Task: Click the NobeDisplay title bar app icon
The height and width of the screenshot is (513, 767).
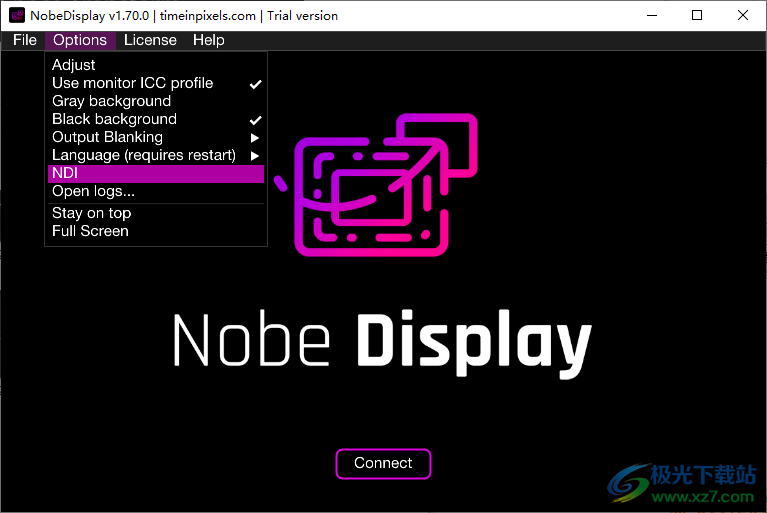Action: point(17,16)
